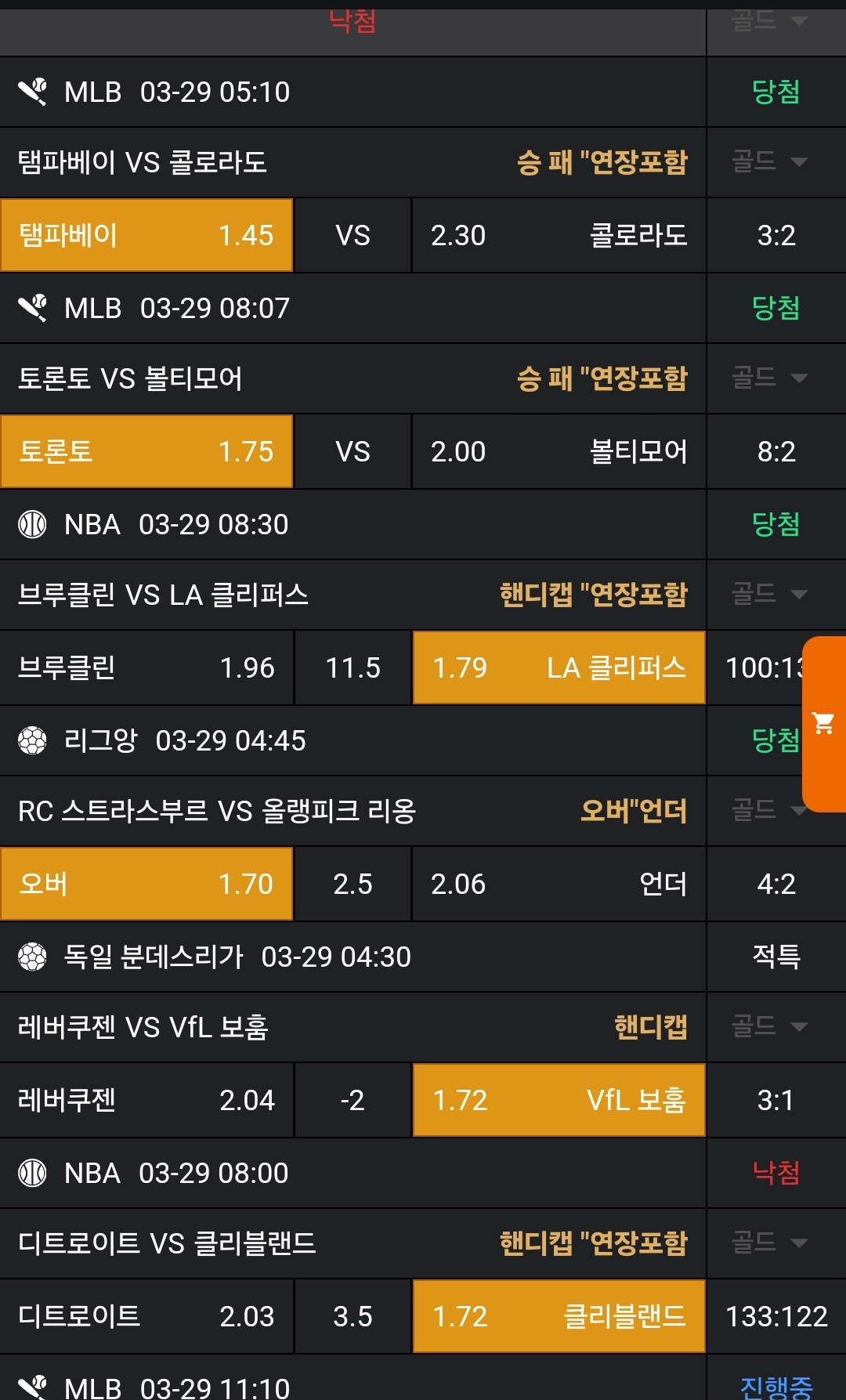This screenshot has width=846, height=1400.
Task: Select 언더 2.06 odds option
Action: coord(559,884)
